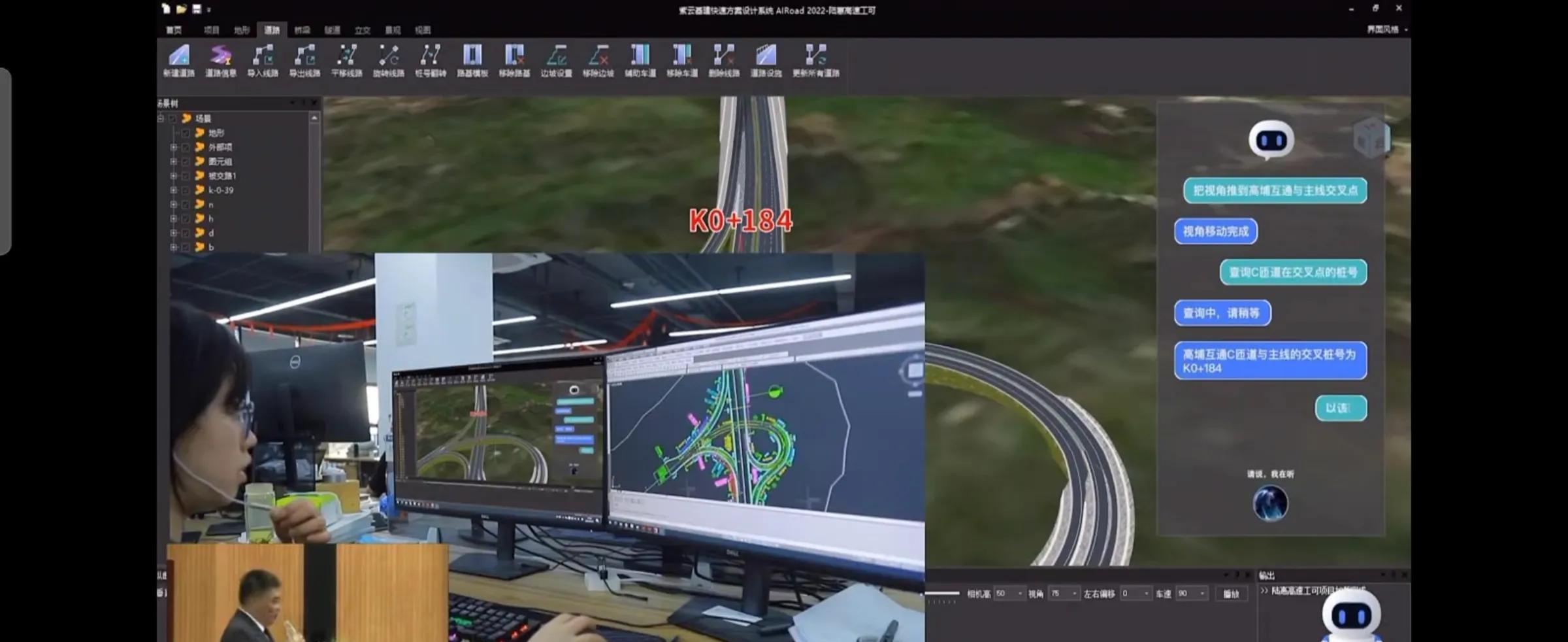Toggle the 被交路1 checkbox
The height and width of the screenshot is (642, 1568).
[186, 176]
